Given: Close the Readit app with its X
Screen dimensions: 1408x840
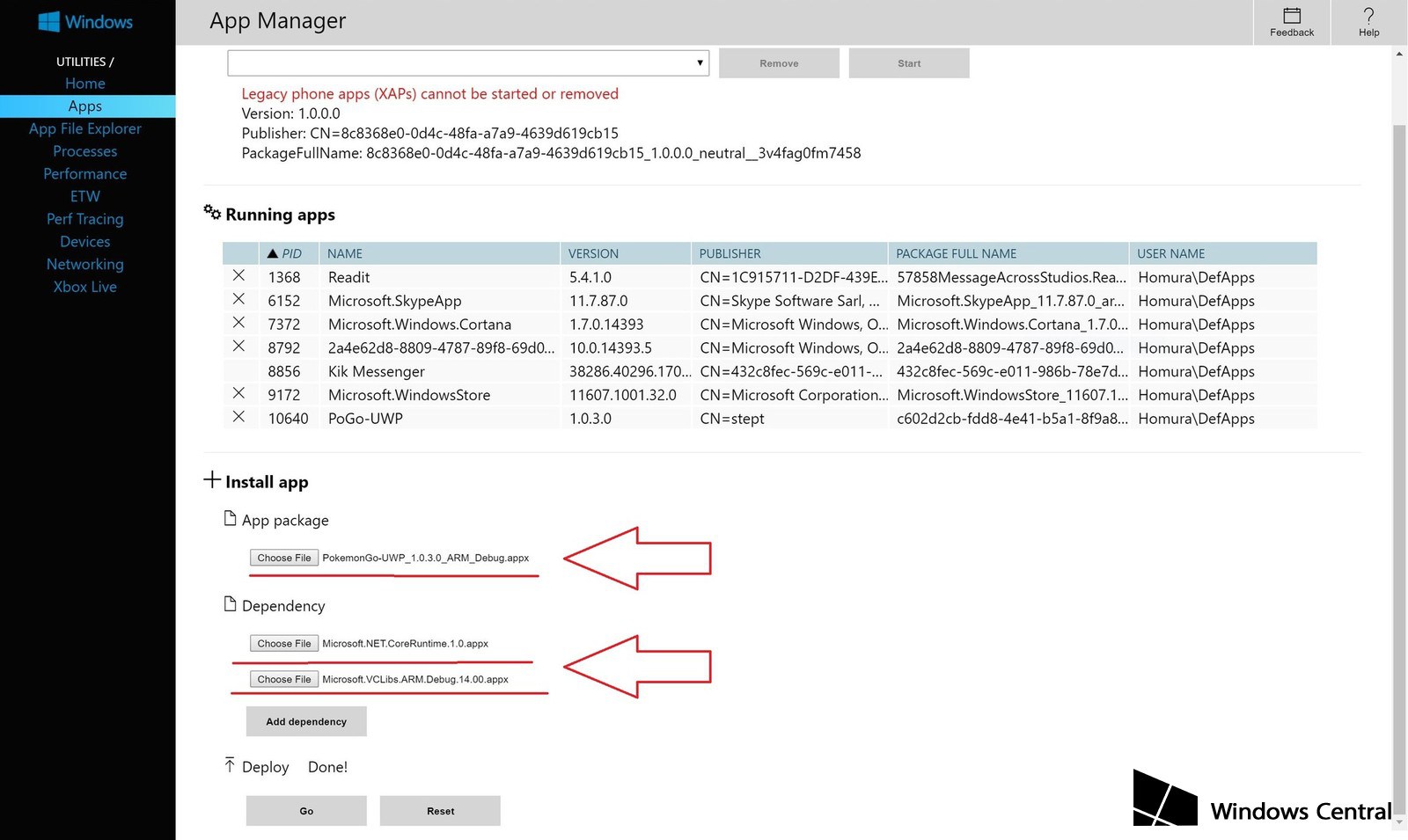Looking at the screenshot, I should [238, 276].
